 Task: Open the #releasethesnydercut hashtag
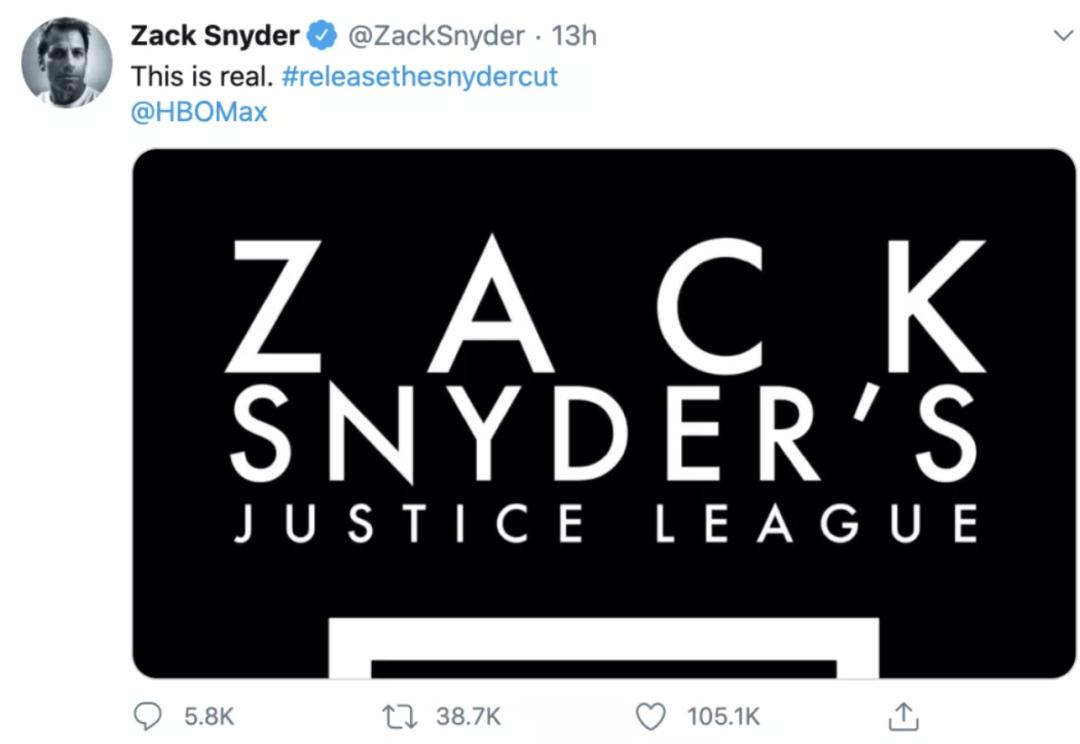(x=420, y=76)
